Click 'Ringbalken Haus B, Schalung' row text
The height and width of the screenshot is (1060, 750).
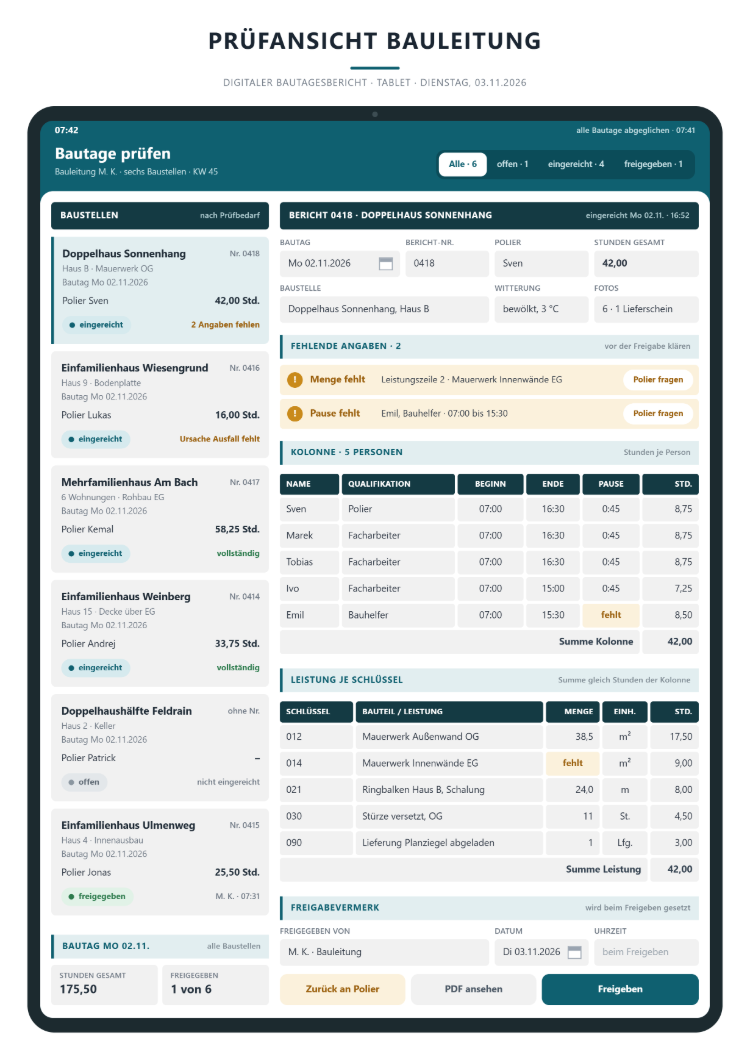[x=423, y=790]
